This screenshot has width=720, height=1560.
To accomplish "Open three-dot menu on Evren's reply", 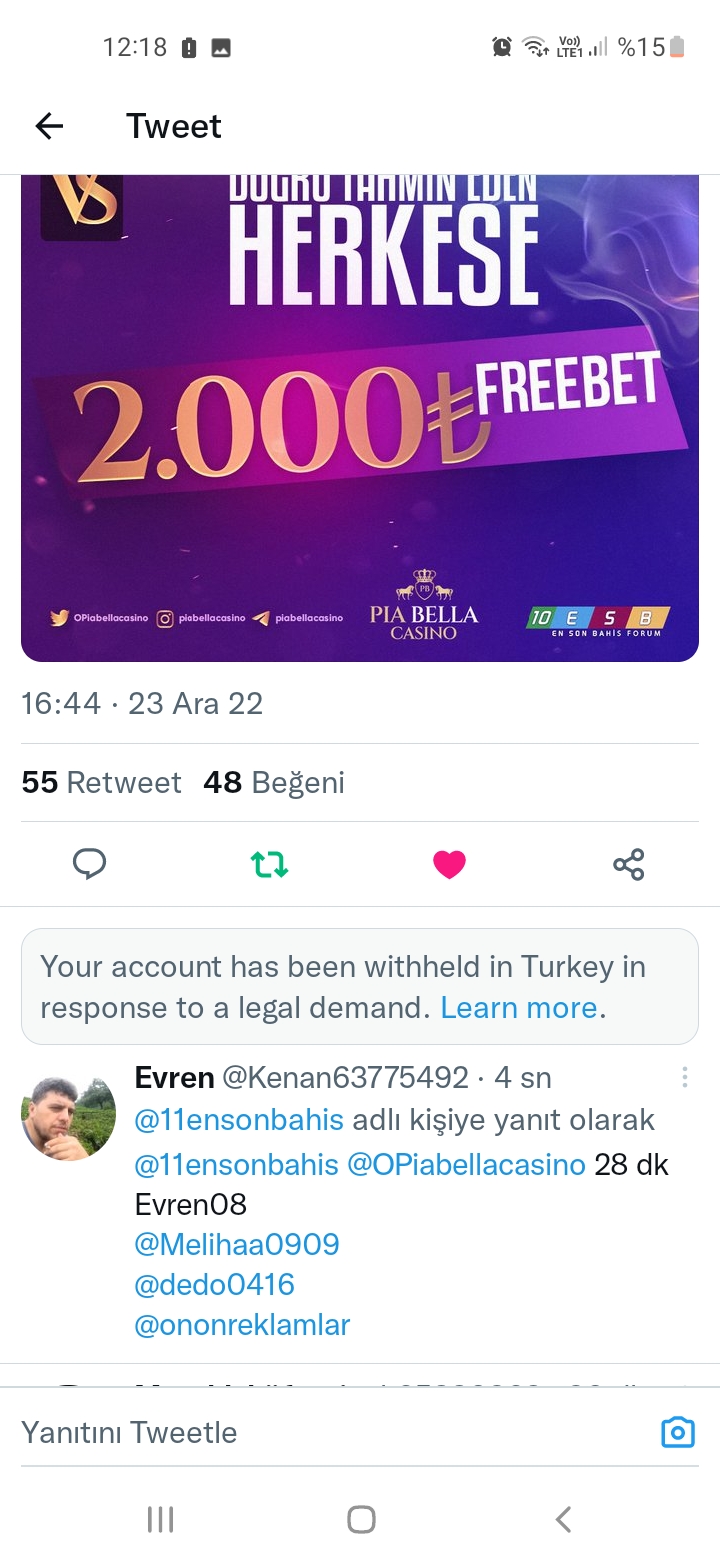I will pyautogui.click(x=685, y=1077).
